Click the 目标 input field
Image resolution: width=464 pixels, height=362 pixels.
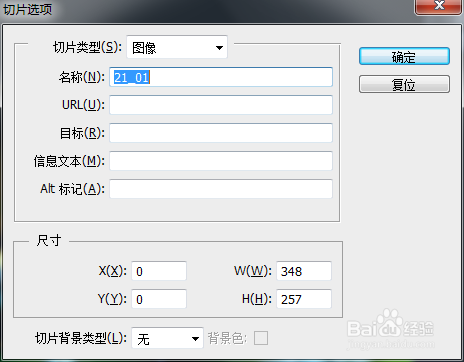(x=221, y=133)
